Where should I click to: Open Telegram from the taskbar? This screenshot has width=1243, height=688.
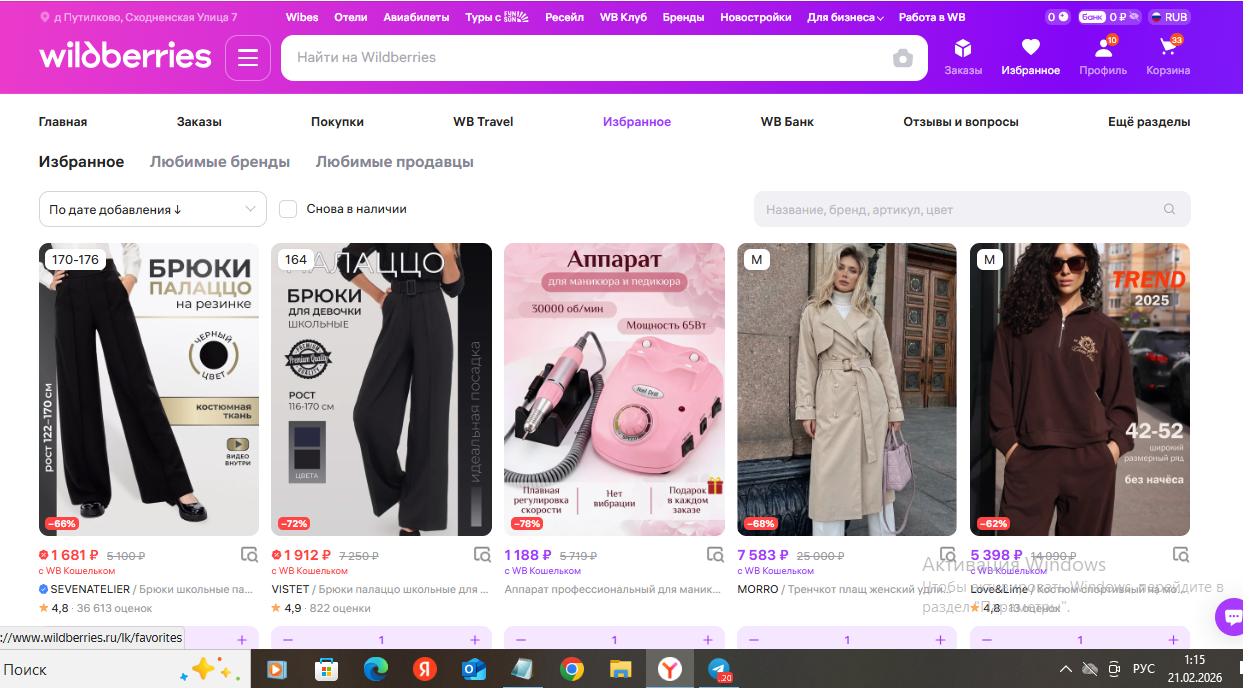pos(719,669)
